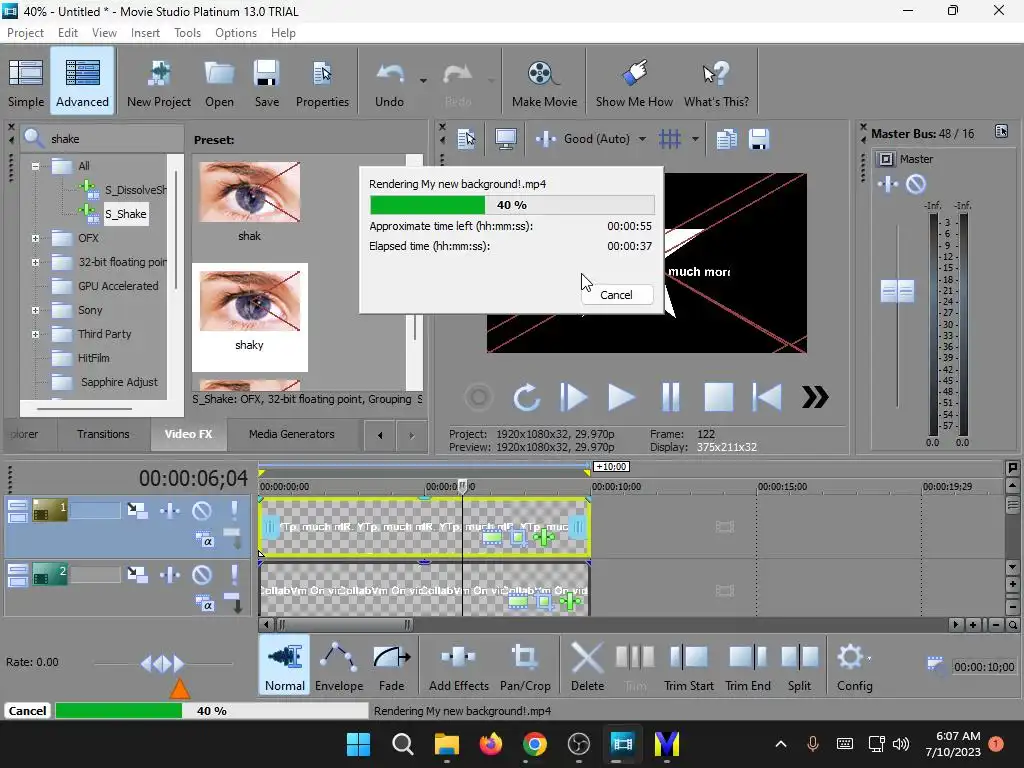Click the Split tool
Viewport: 1024px width, 768px height.
(x=799, y=665)
